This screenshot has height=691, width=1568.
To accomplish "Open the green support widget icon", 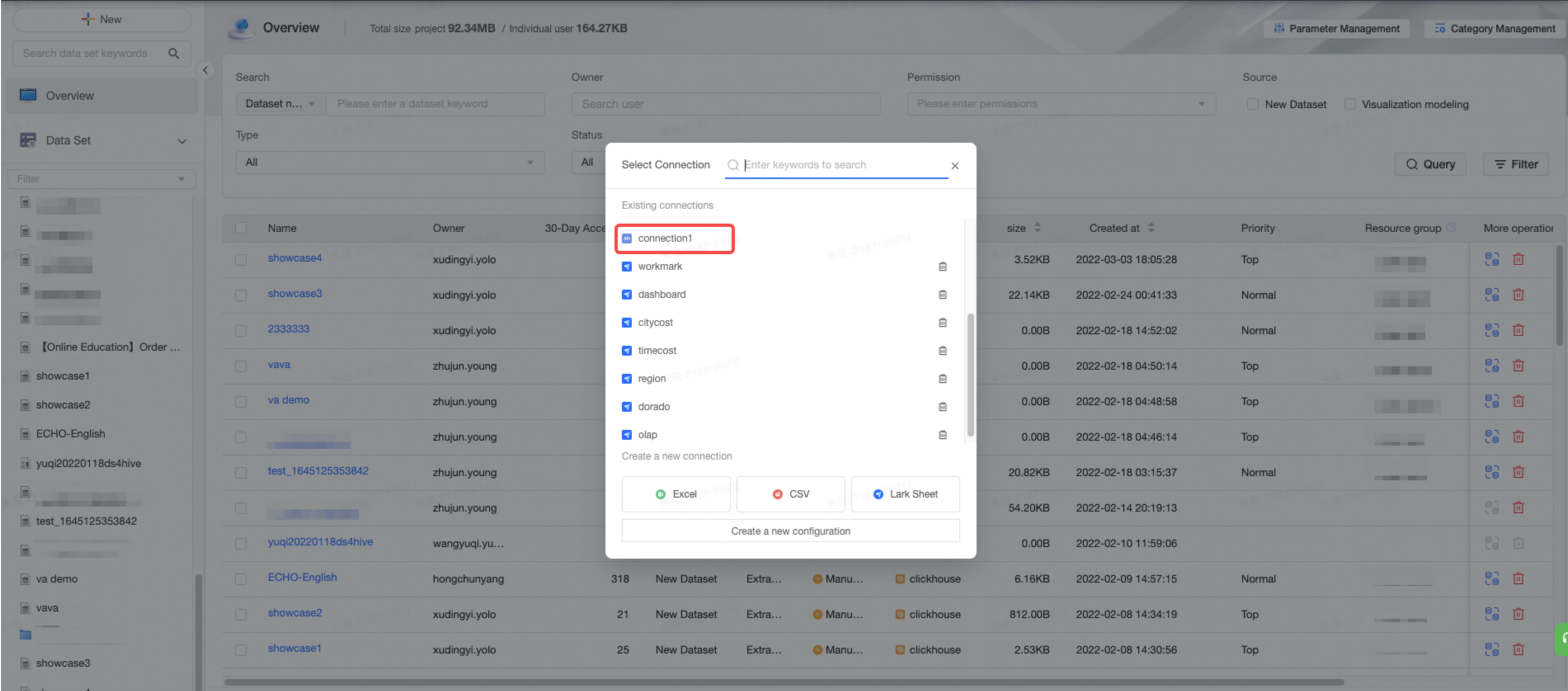I will click(x=1561, y=639).
